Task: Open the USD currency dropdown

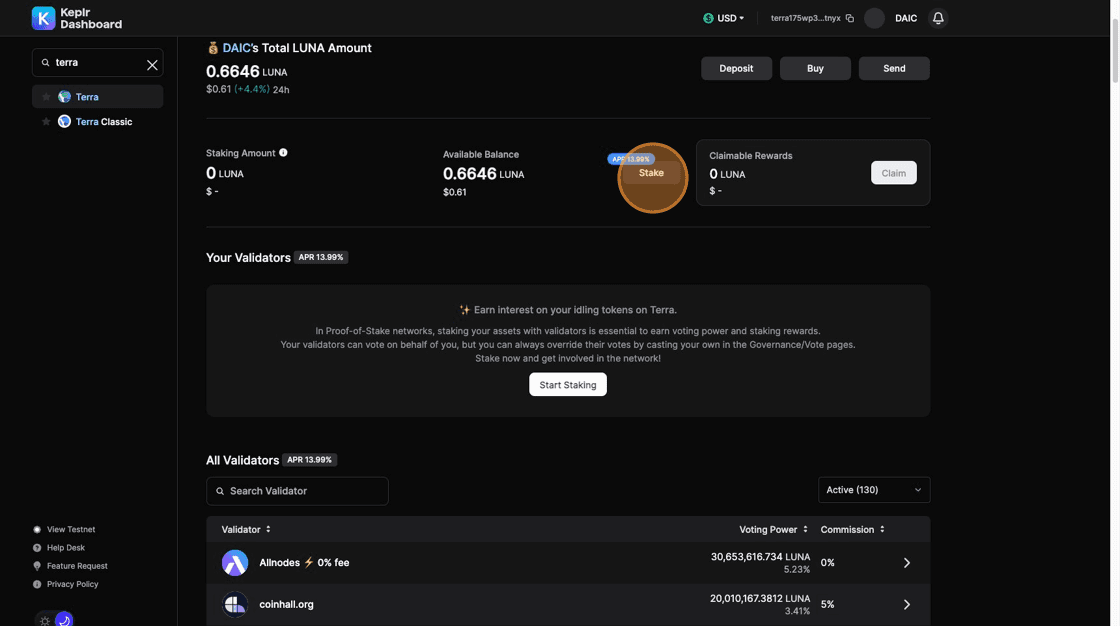Action: coord(724,18)
